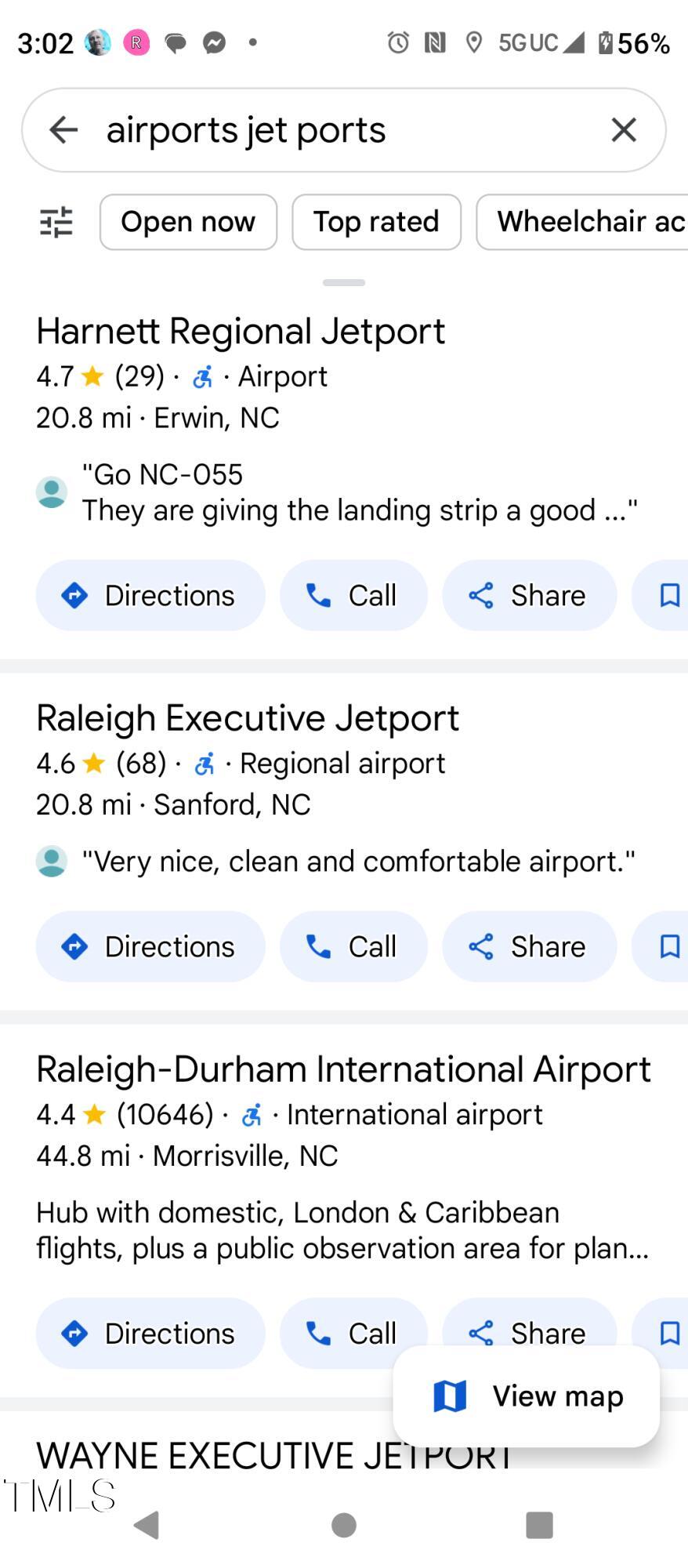This screenshot has width=688, height=1568.
Task: Call Harnett Regional Jetport
Action: [x=353, y=596]
